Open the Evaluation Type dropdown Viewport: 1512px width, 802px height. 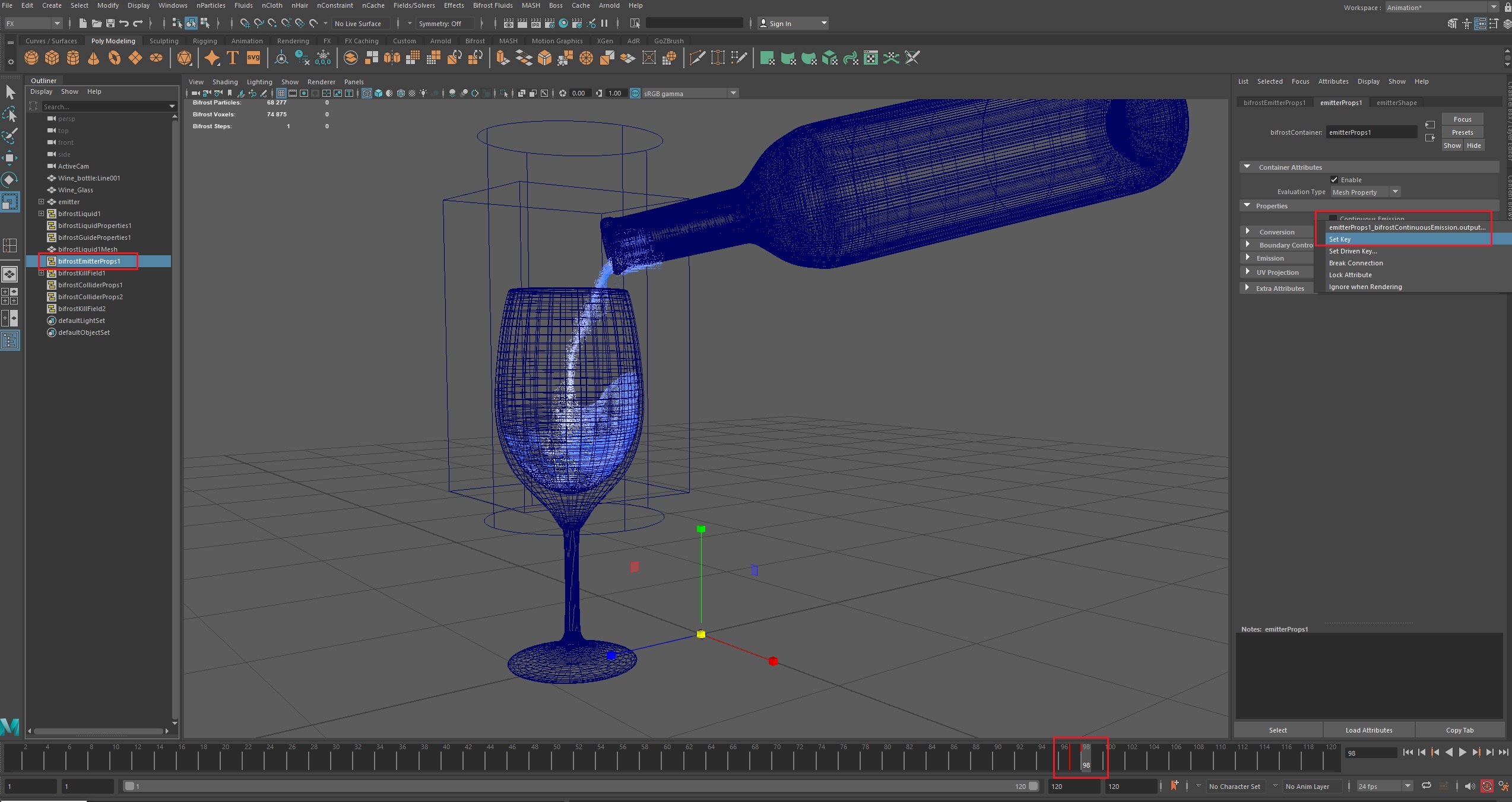click(x=1366, y=192)
